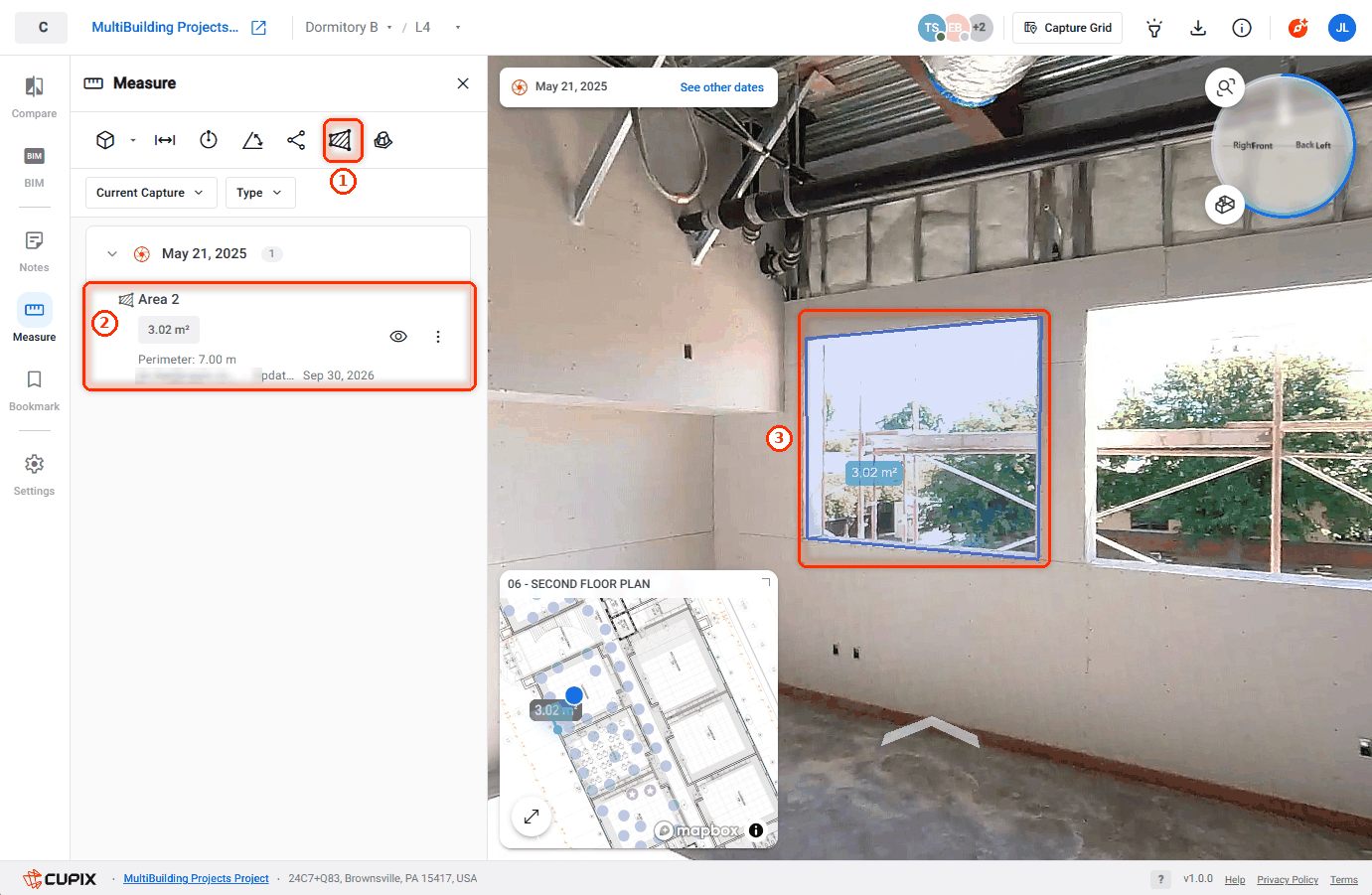Open the footer question mark help button

pyautogui.click(x=1160, y=879)
